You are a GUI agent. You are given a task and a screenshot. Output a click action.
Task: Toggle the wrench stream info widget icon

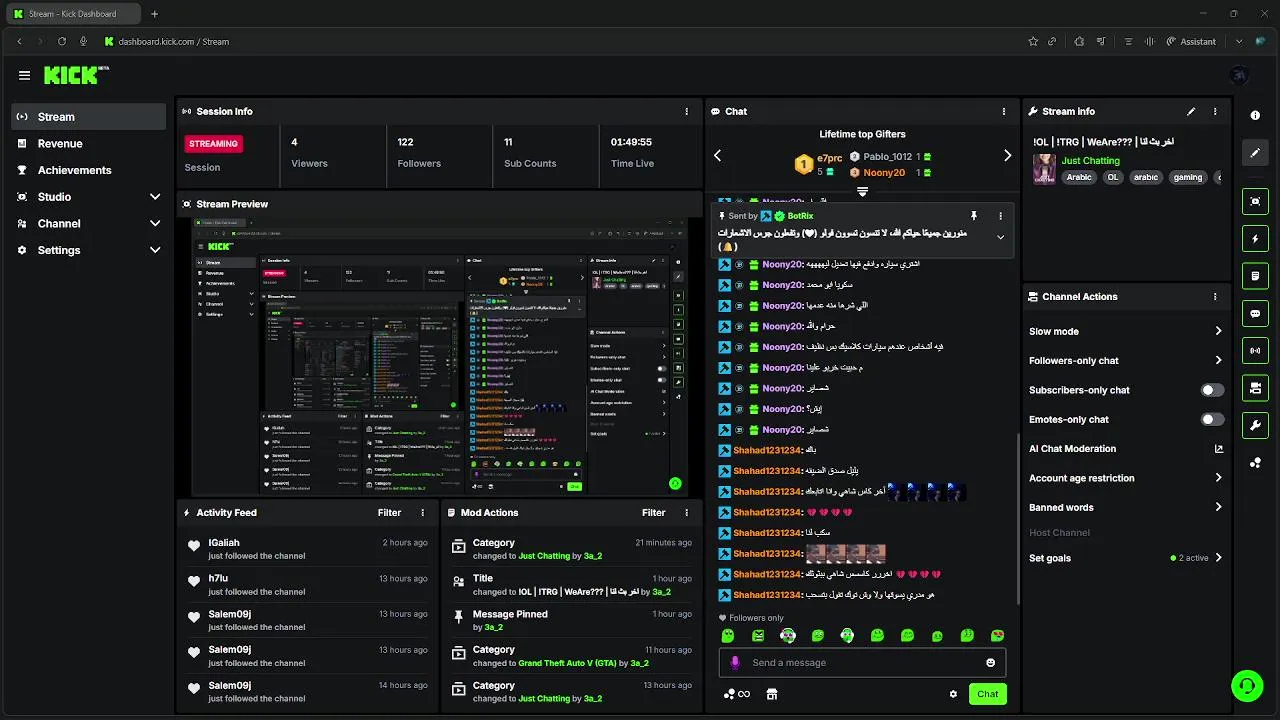(x=1255, y=426)
